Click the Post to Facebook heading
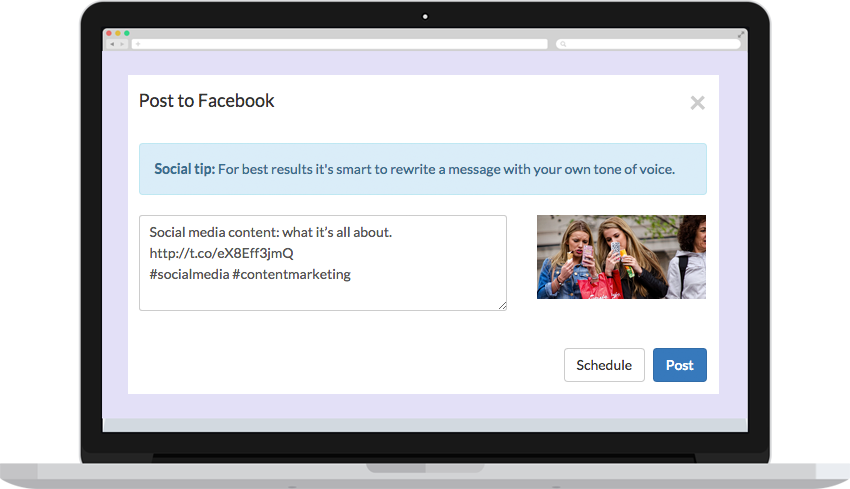 [207, 101]
